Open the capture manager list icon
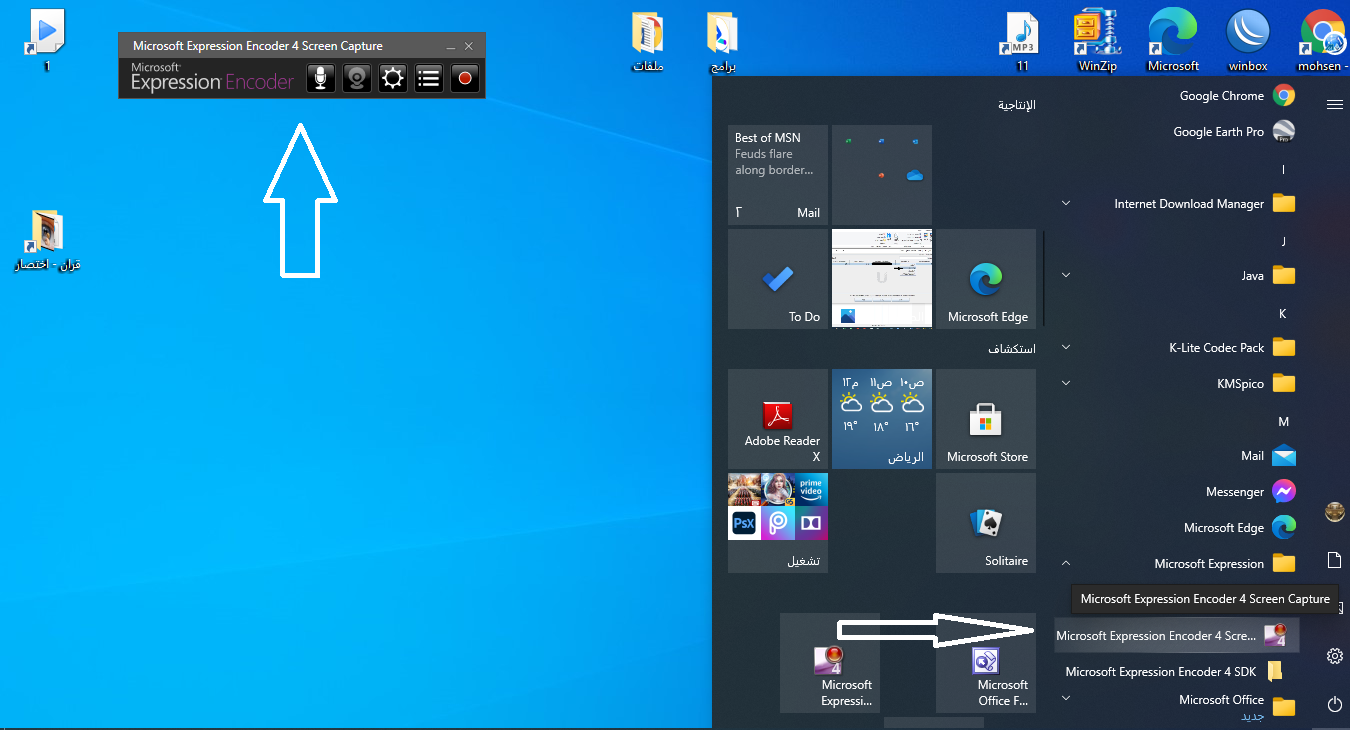Screen dimensions: 1350x730 [429, 78]
